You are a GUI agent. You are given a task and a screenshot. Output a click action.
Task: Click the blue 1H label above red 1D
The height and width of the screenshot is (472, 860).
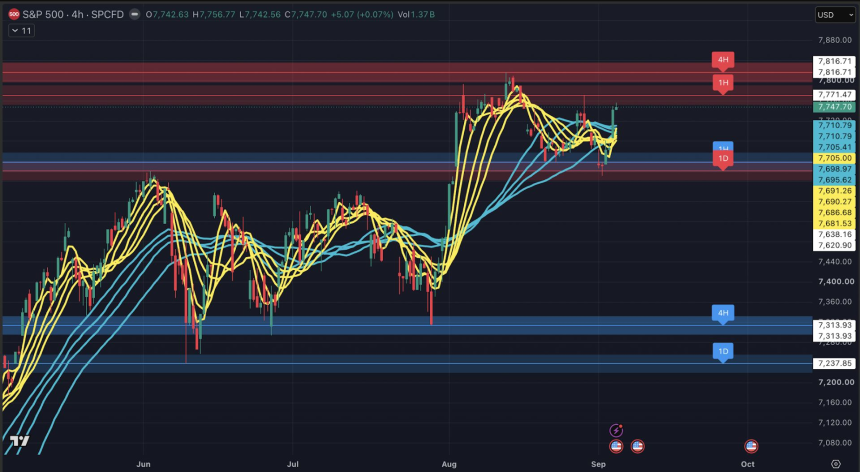pyautogui.click(x=723, y=147)
